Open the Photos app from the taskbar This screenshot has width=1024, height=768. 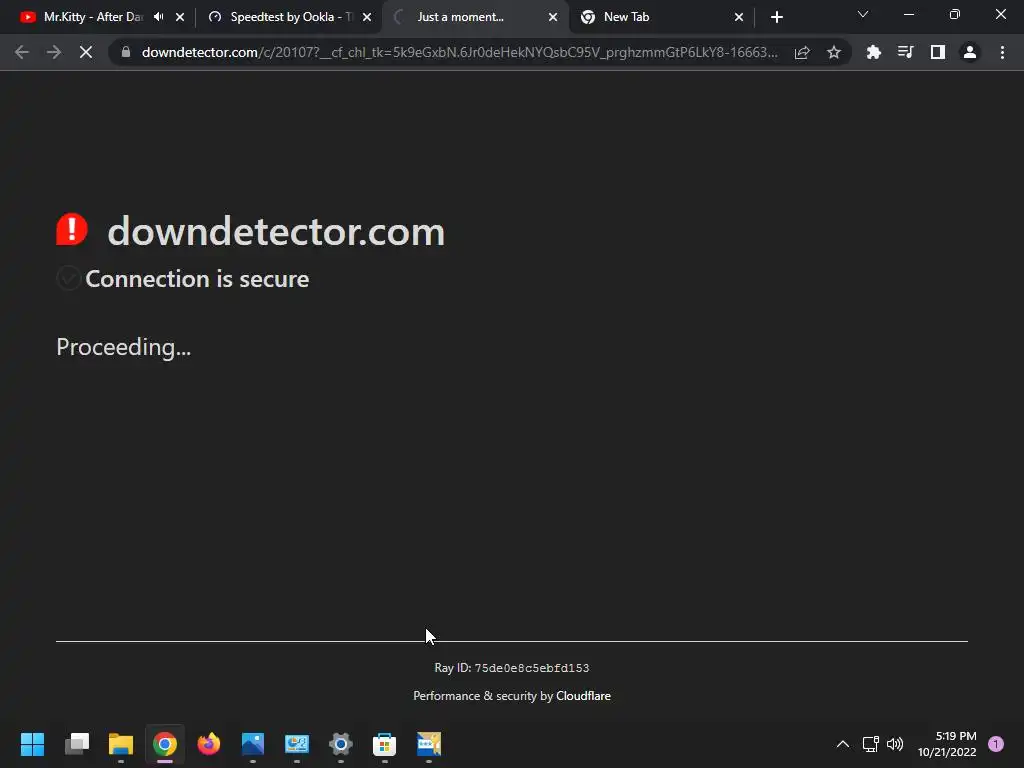coord(253,744)
